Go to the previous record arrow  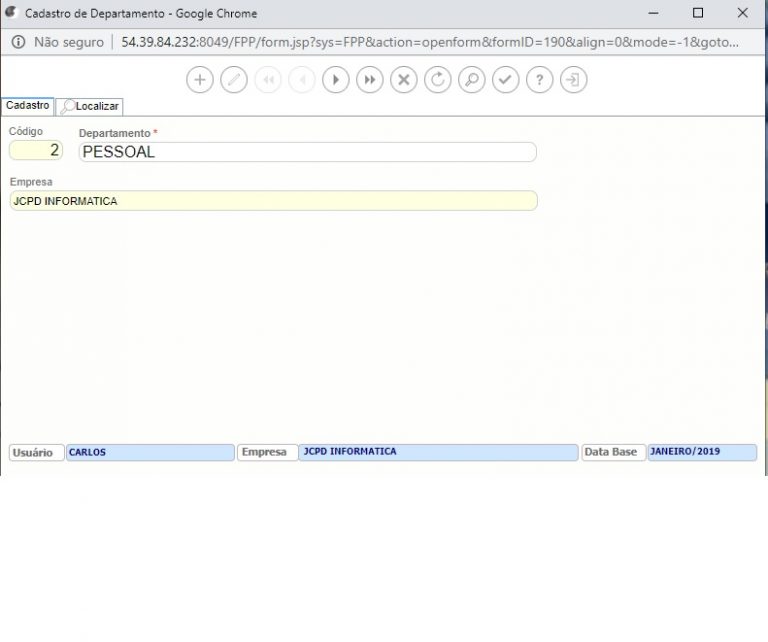click(302, 80)
